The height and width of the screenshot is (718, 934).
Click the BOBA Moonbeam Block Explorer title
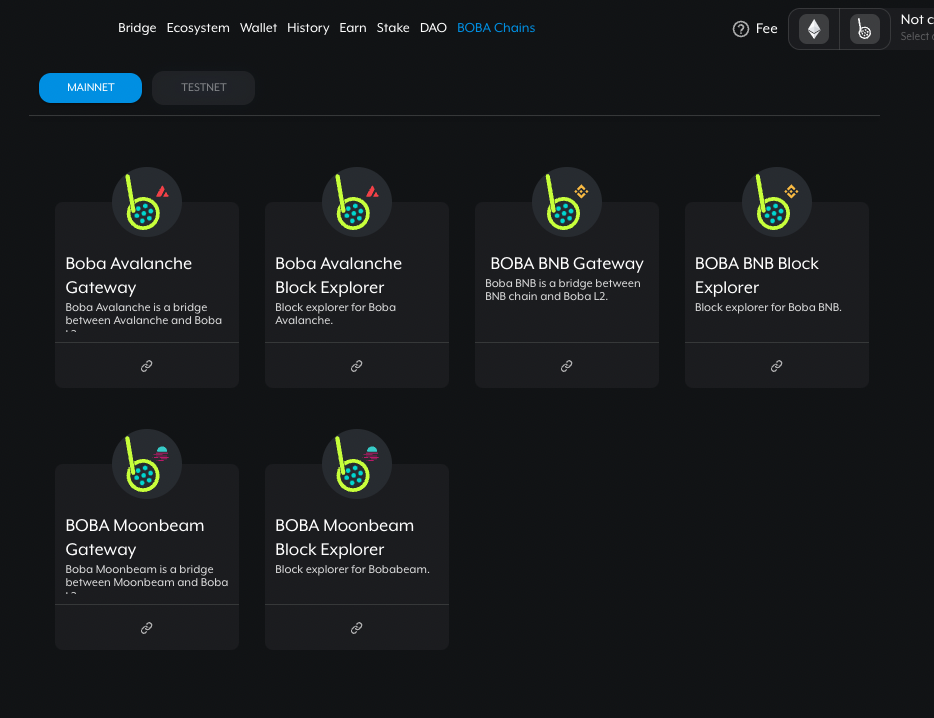coord(344,537)
